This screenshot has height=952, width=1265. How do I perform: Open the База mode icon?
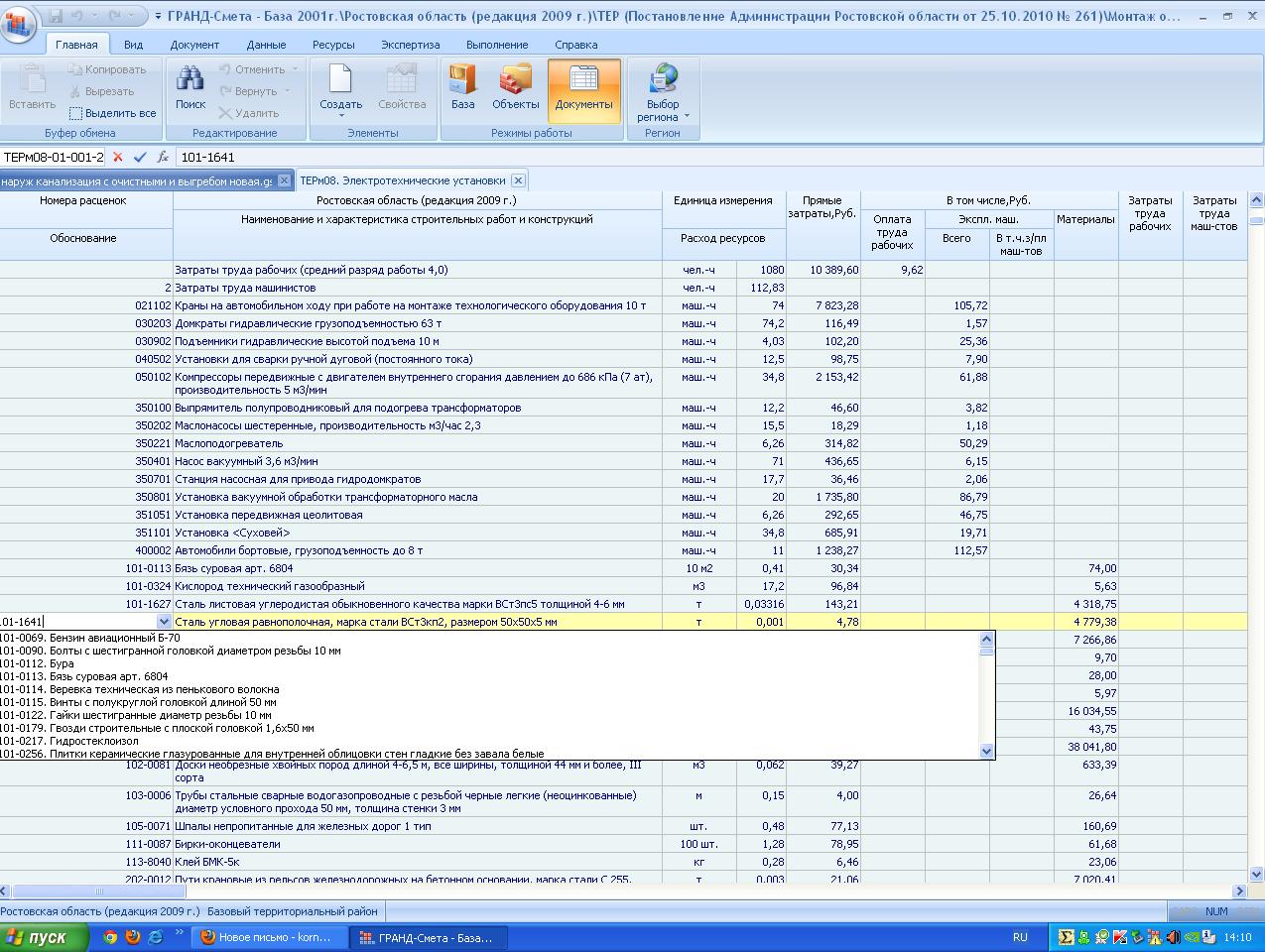[462, 80]
